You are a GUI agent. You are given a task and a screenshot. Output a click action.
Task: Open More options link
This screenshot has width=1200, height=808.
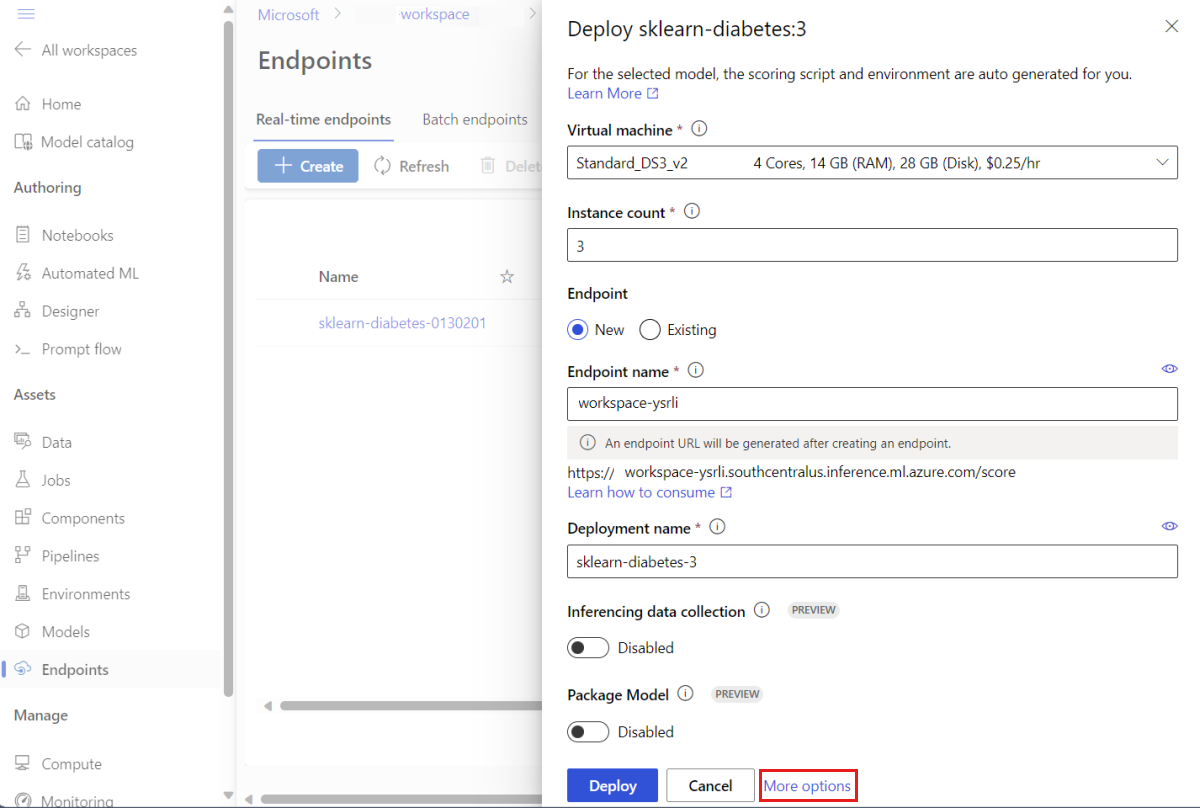tap(808, 786)
